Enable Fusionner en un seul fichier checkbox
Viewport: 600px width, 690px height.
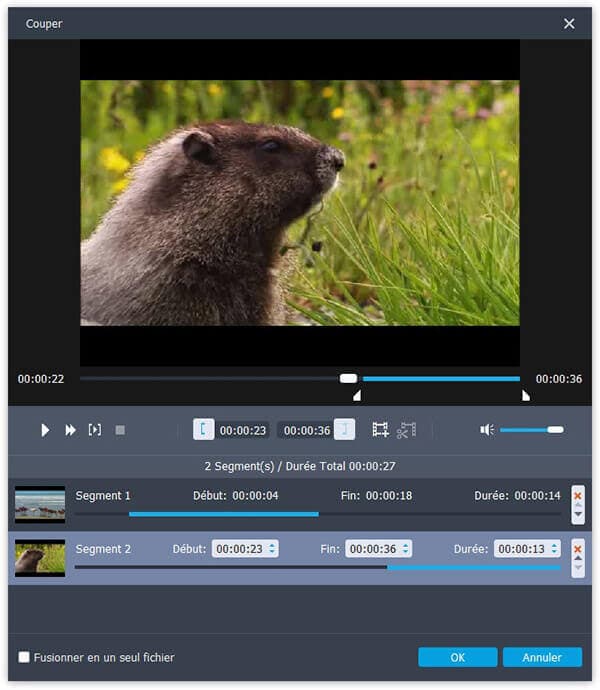[24, 657]
